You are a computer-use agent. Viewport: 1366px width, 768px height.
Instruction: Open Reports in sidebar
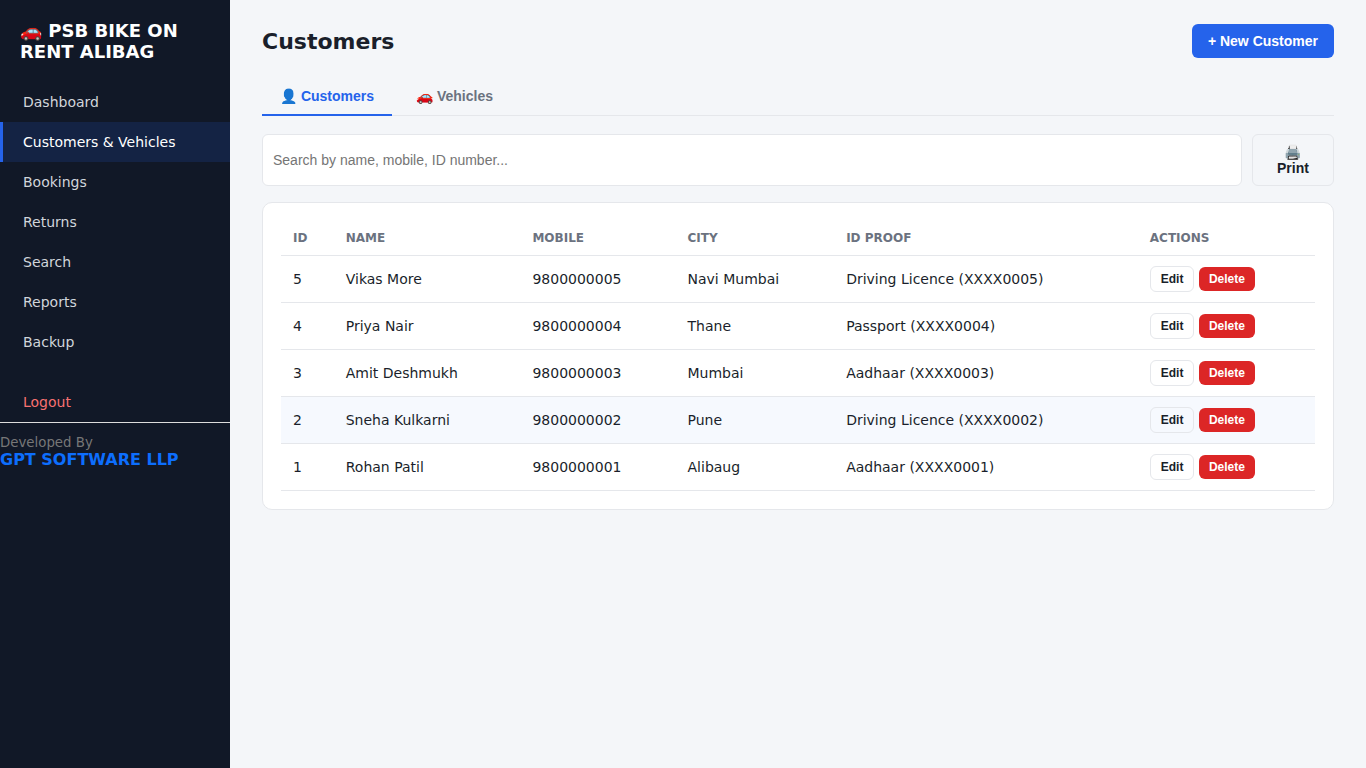click(x=115, y=302)
